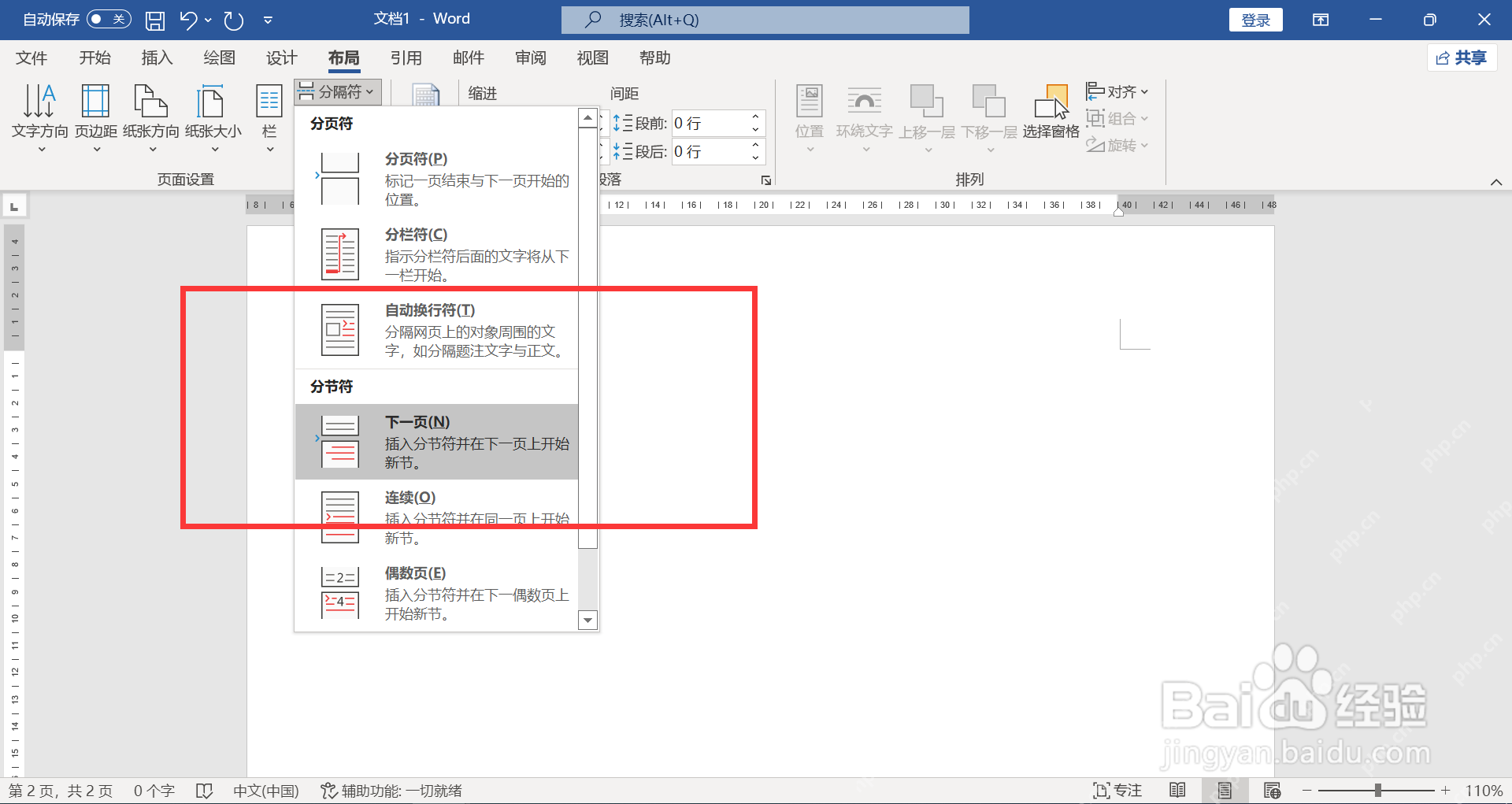Screen dimensions: 1512x804
Task: Open the 分隔符 breaks dropdown
Action: click(339, 92)
